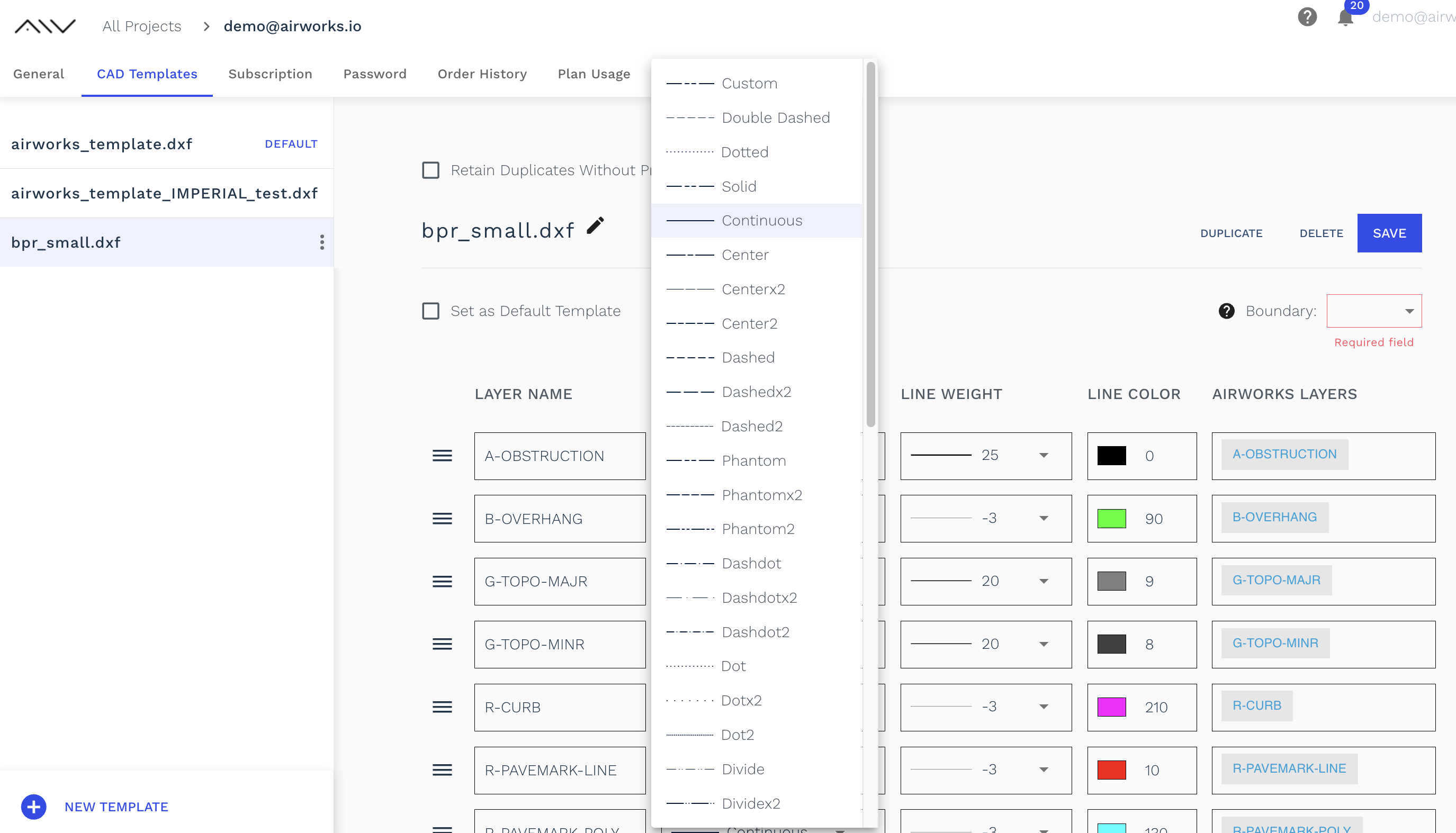This screenshot has height=833, width=1456.
Task: Click the plus icon for new template
Action: (34, 807)
